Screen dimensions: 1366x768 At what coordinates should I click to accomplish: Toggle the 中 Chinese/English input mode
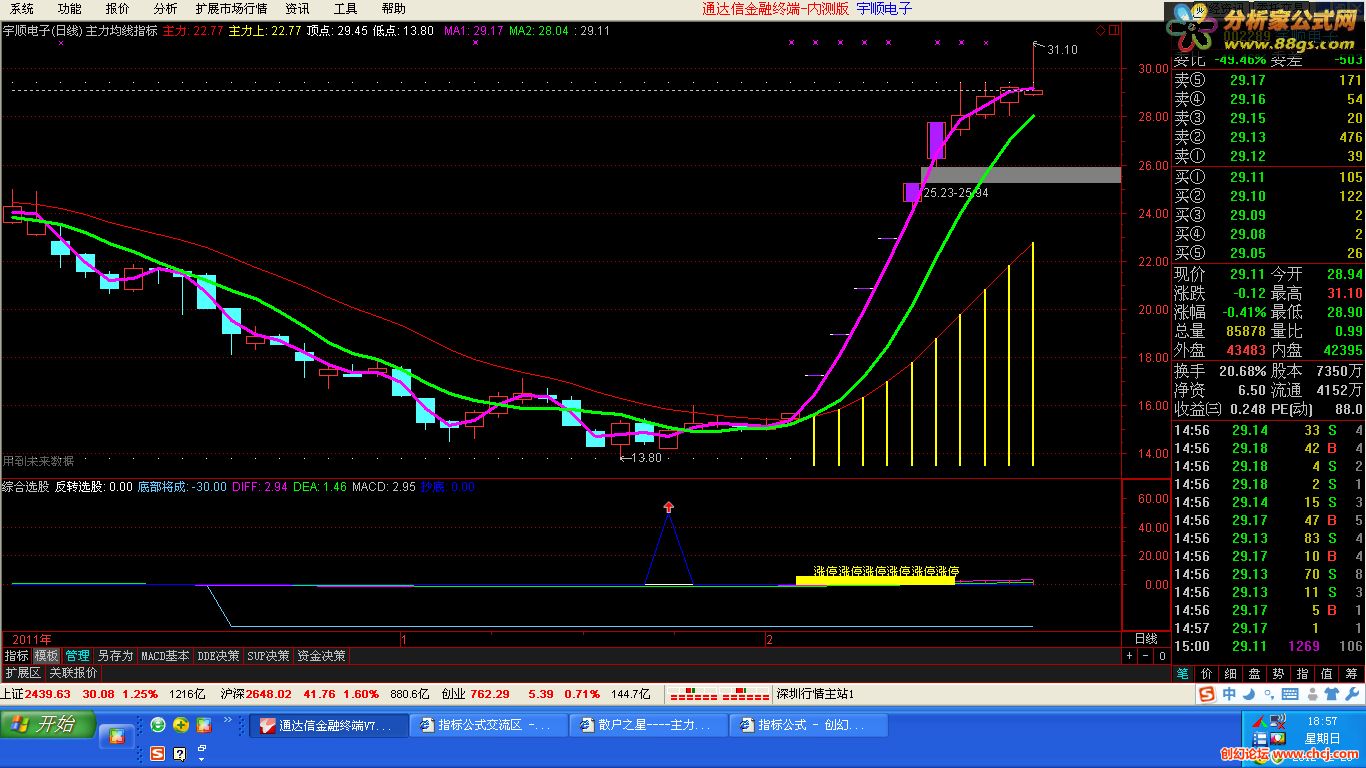point(1228,694)
